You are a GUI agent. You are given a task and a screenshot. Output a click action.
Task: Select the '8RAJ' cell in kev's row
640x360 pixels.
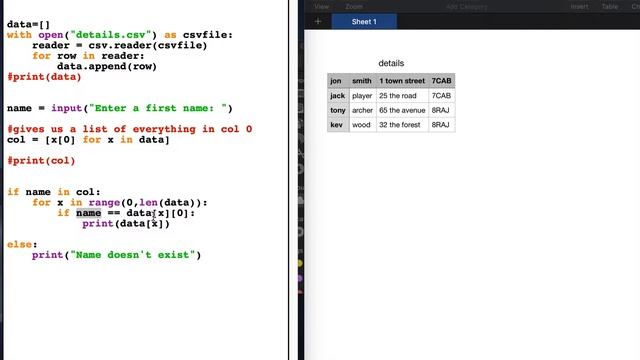442,125
